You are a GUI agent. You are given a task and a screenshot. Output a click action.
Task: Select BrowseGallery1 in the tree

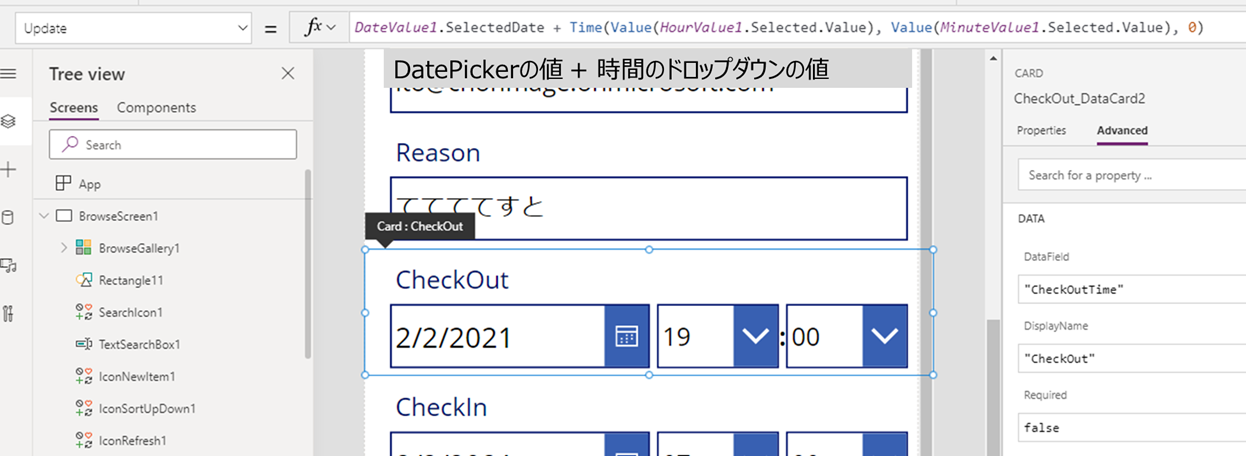[139, 248]
